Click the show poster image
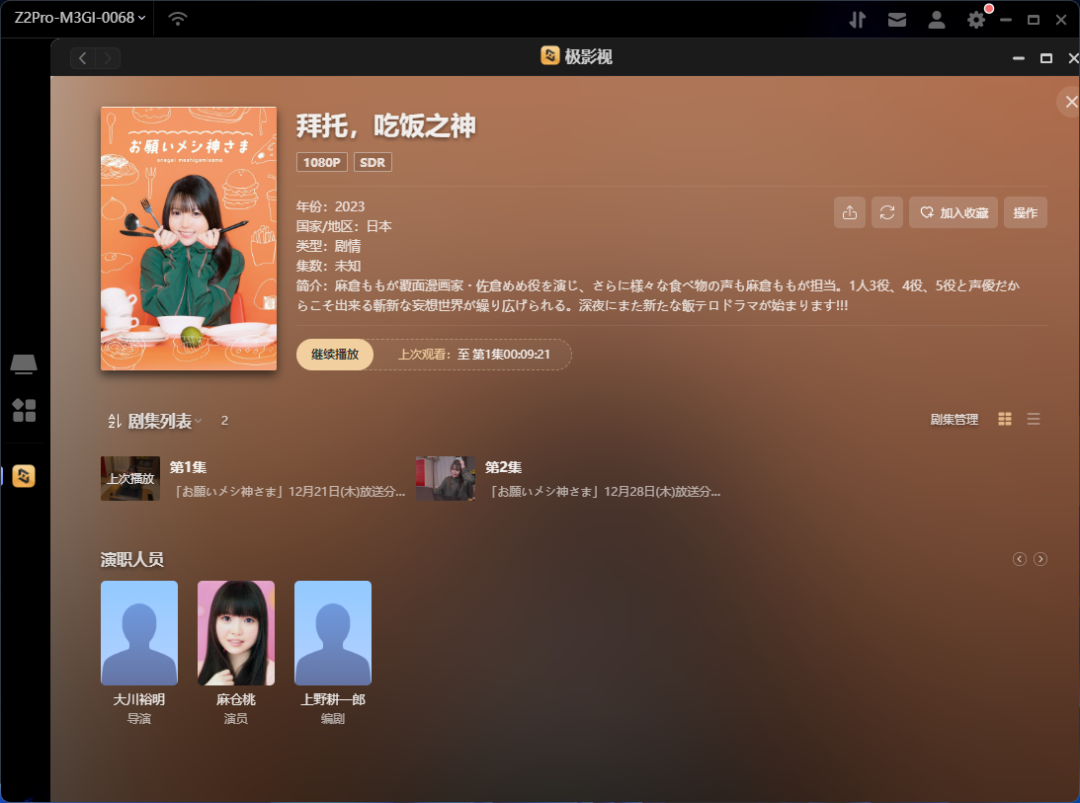1080x803 pixels. point(189,238)
